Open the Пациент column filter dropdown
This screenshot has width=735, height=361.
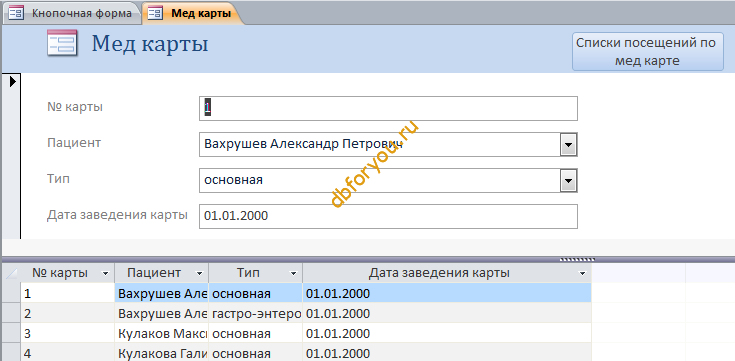(x=199, y=273)
